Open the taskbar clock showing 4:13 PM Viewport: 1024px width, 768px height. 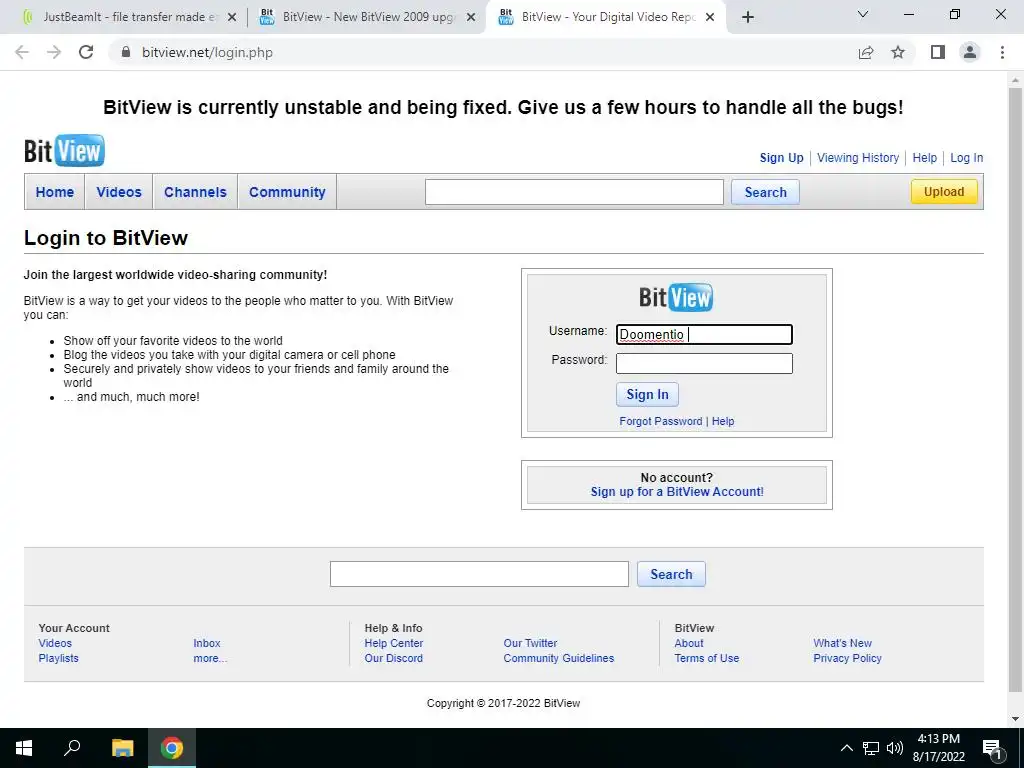tap(938, 748)
